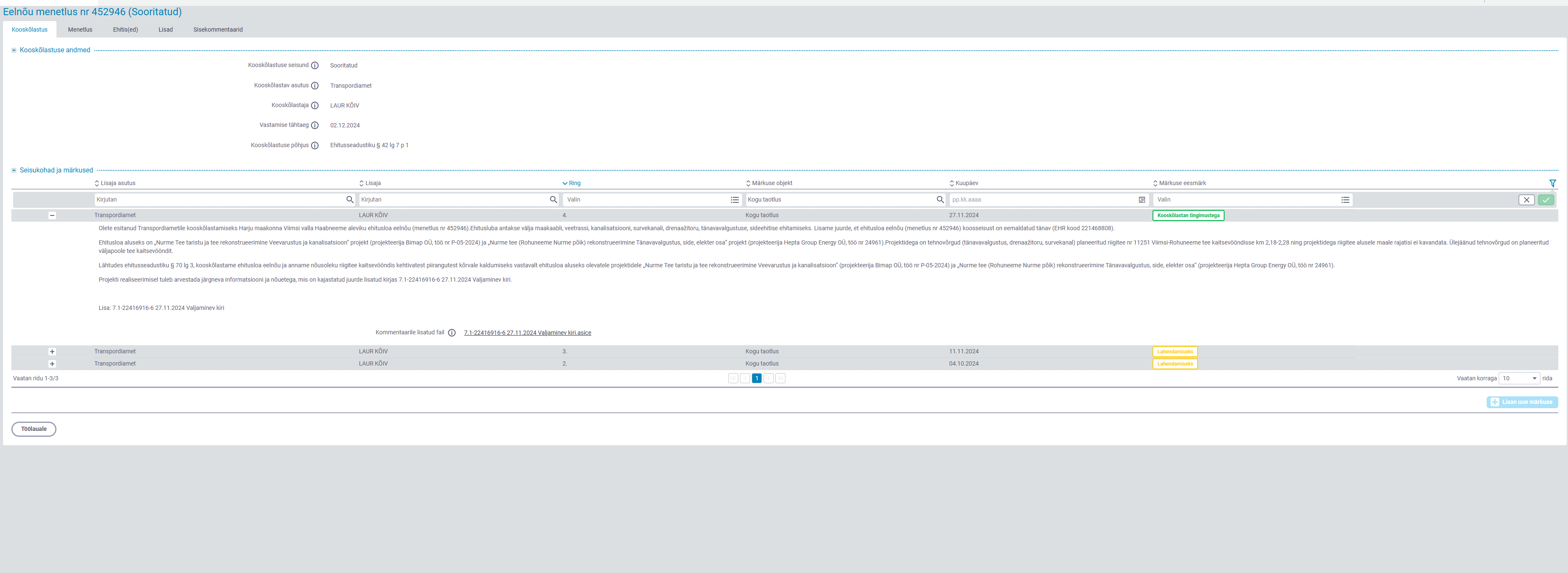Click info icon beside Kommentaarile lisatud fail
This screenshot has width=1568, height=573.
(x=452, y=333)
